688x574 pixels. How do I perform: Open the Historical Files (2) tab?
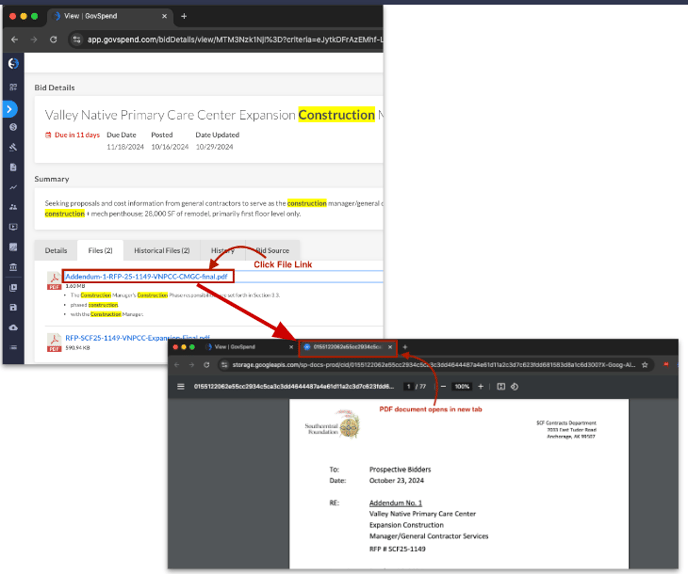click(x=162, y=251)
